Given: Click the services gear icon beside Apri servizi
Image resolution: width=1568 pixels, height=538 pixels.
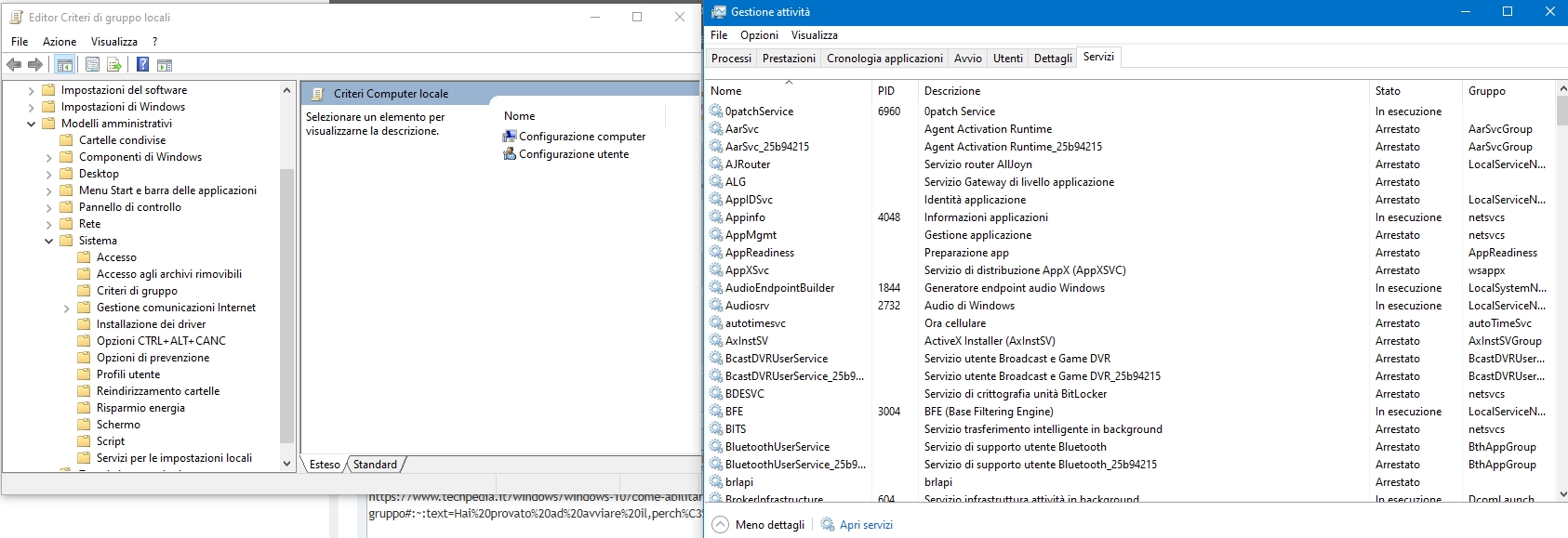Looking at the screenshot, I should 828,525.
